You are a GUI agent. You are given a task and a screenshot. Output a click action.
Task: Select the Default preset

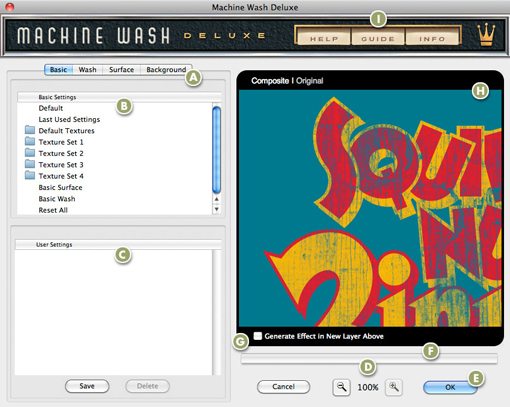[x=51, y=108]
